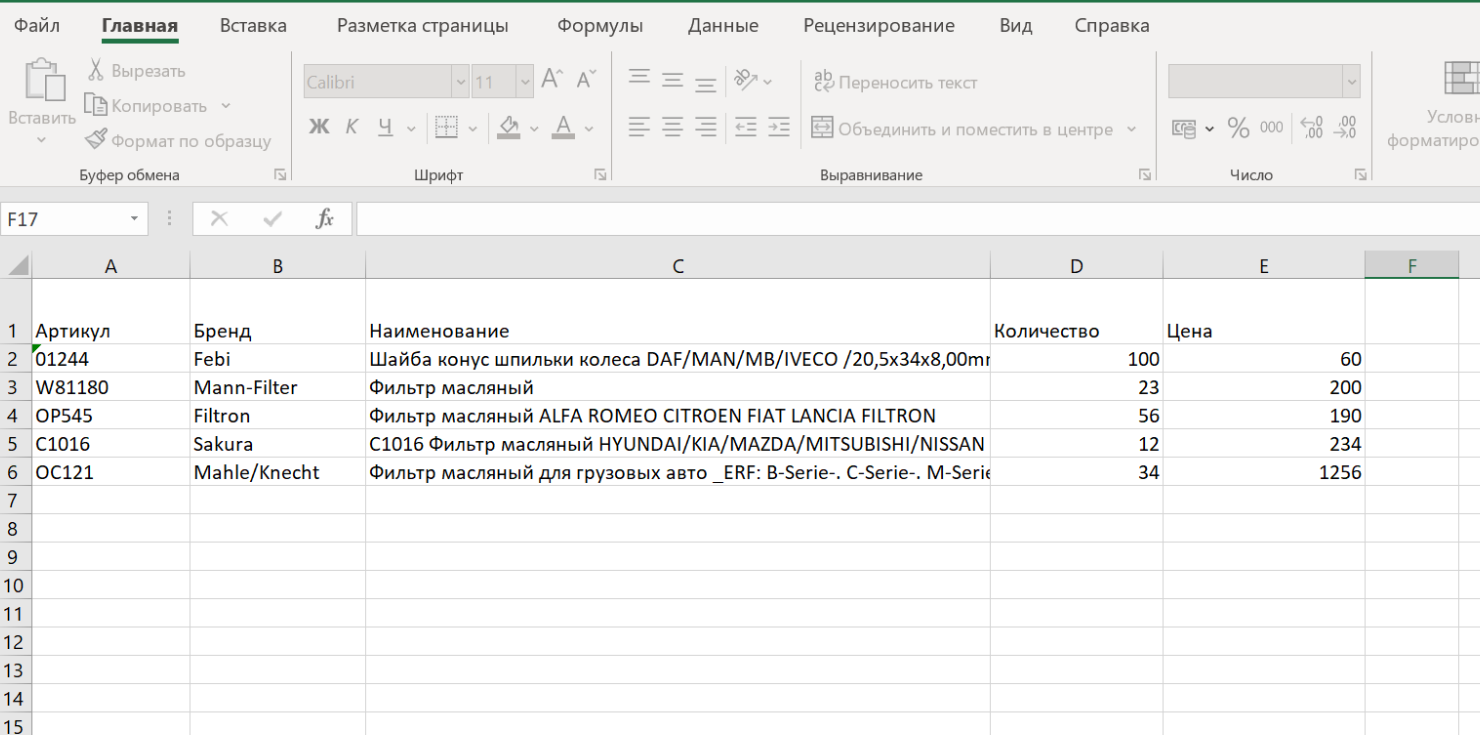Switch to the Вставка tab
The image size is (1480, 735).
[253, 26]
